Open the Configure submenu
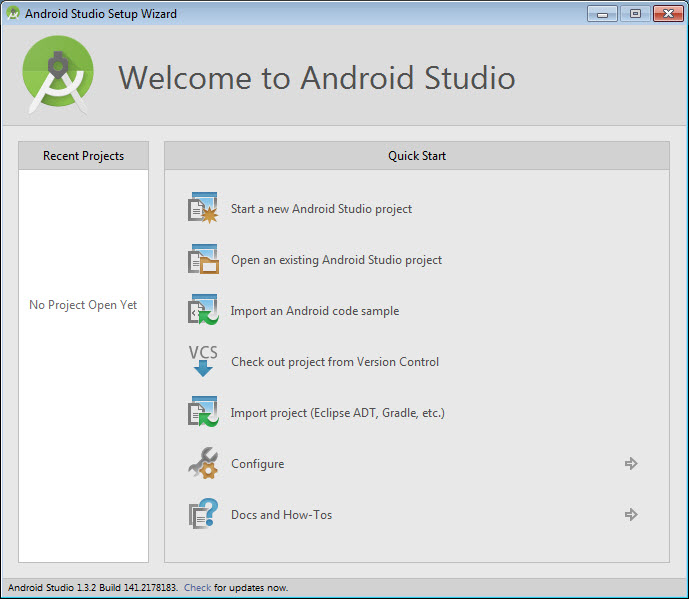Image resolution: width=689 pixels, height=599 pixels. [257, 464]
